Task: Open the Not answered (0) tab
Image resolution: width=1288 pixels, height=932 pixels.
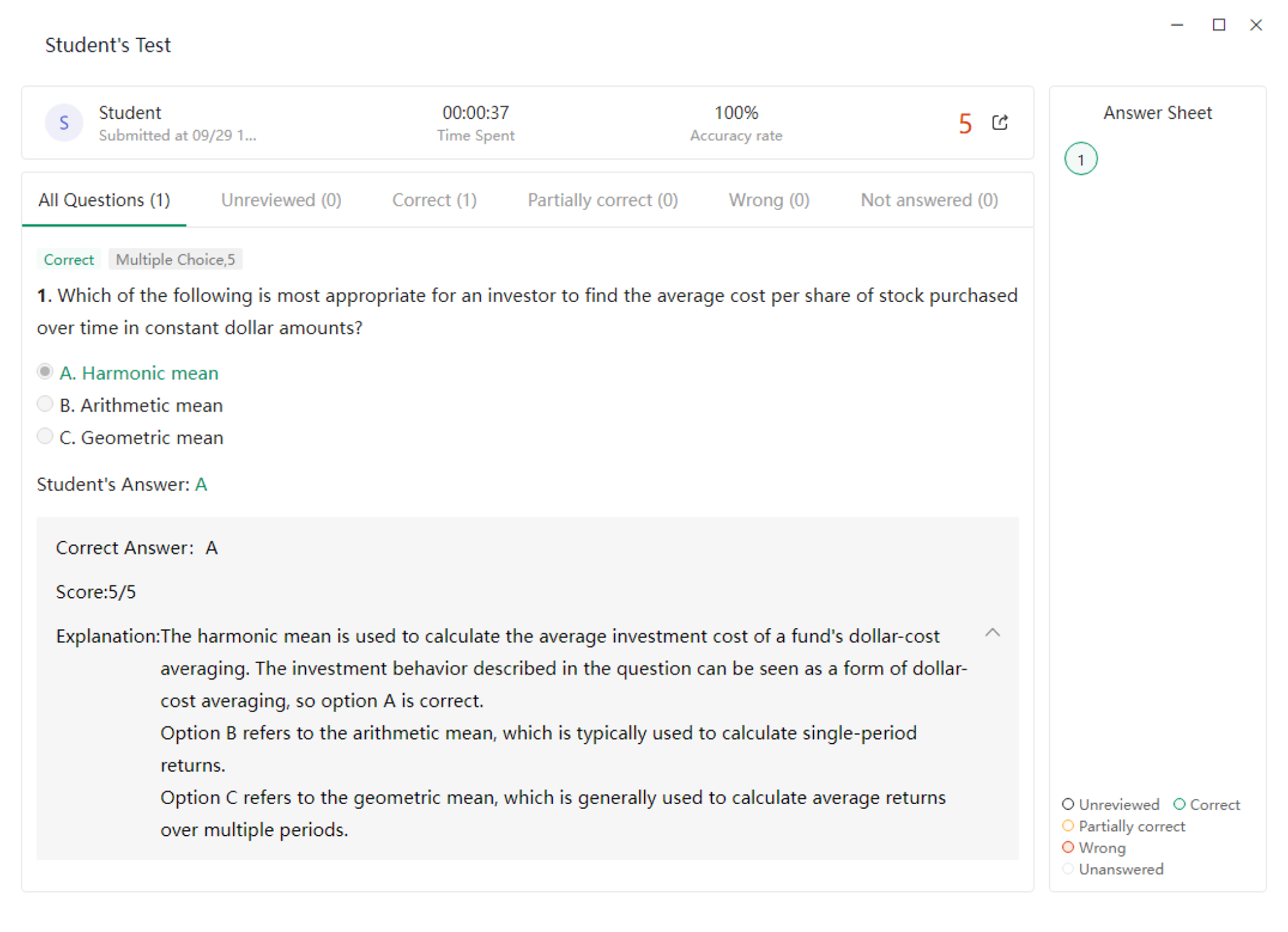Action: pyautogui.click(x=929, y=200)
